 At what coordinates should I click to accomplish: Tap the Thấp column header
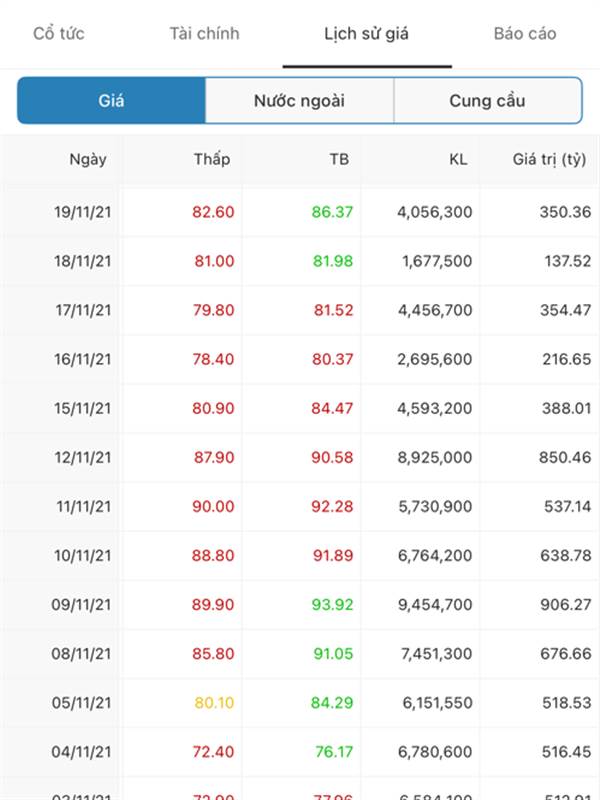(x=212, y=159)
